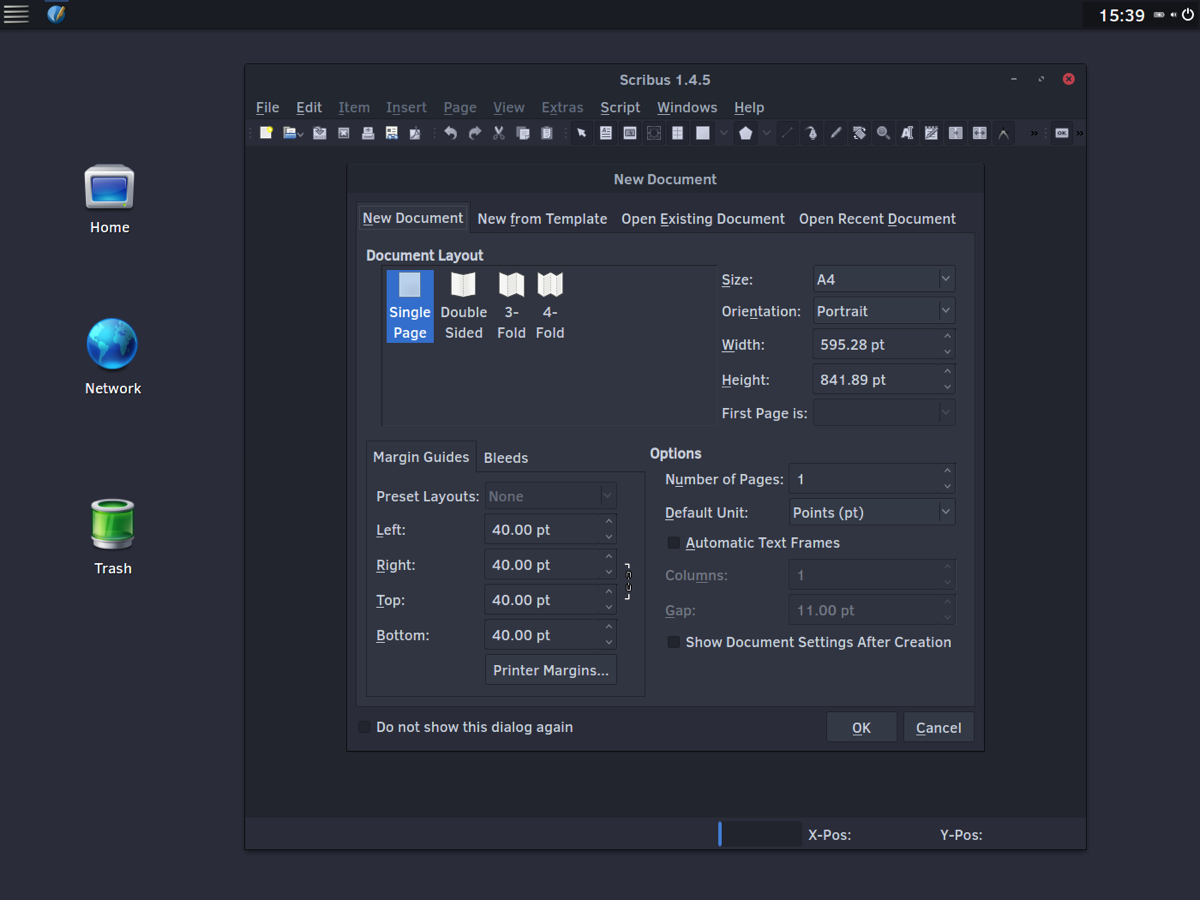Tick the Do not show this dialog again checkbox
1200x900 pixels.
click(364, 727)
